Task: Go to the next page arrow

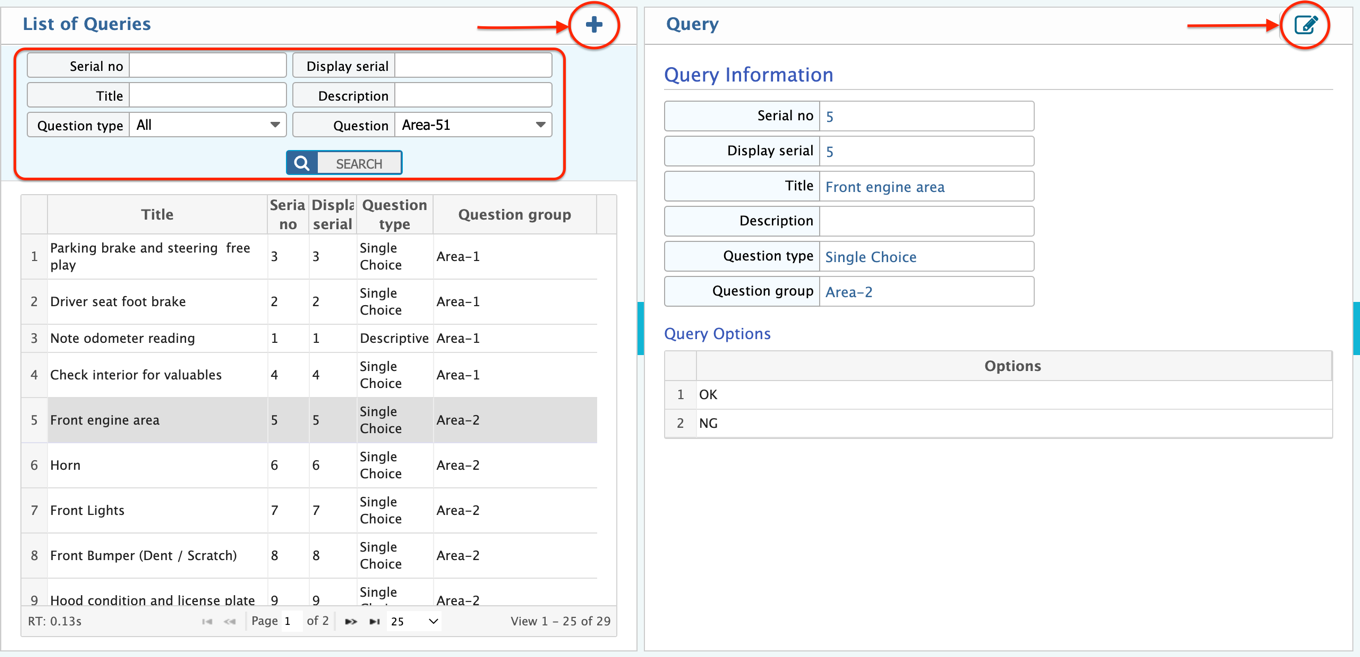Action: [350, 622]
